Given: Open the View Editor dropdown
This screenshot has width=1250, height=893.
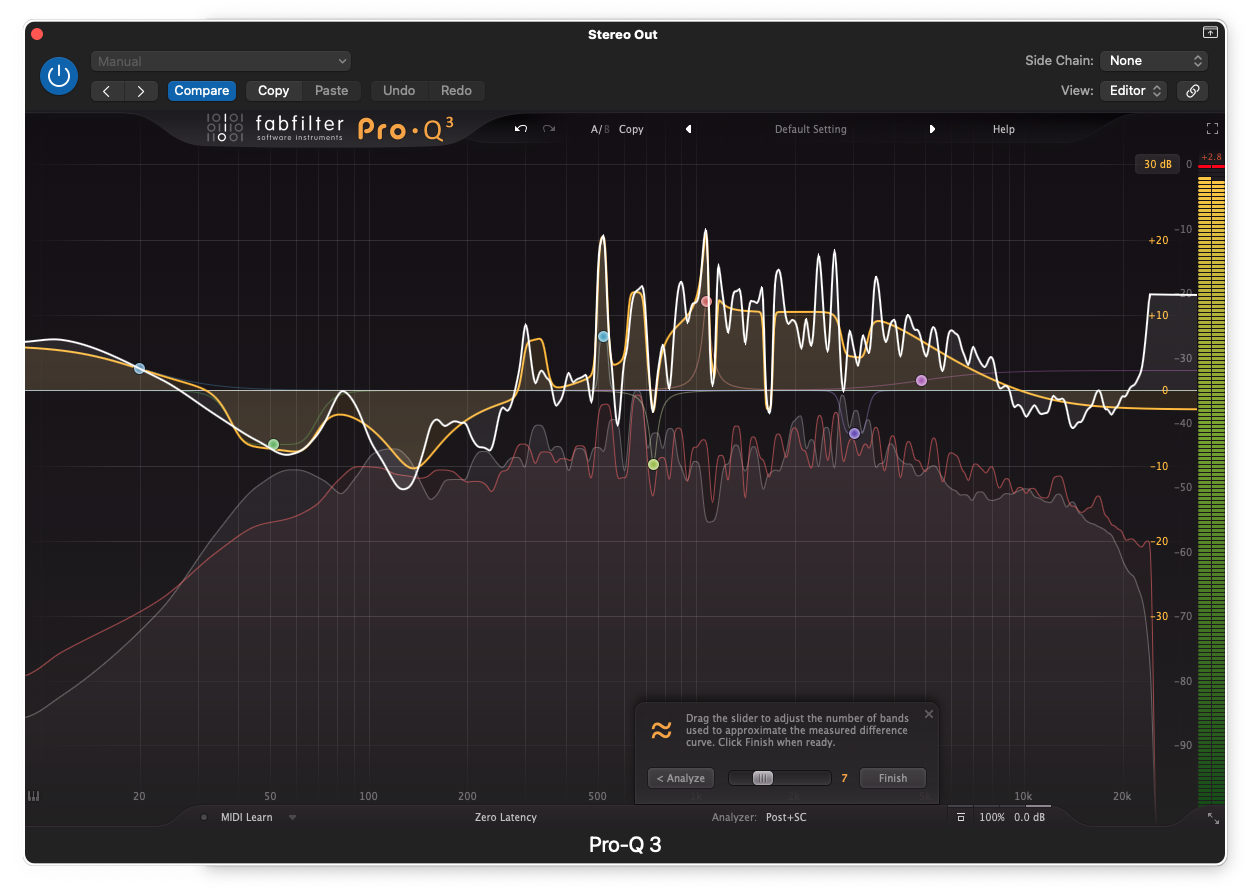Looking at the screenshot, I should pyautogui.click(x=1134, y=90).
